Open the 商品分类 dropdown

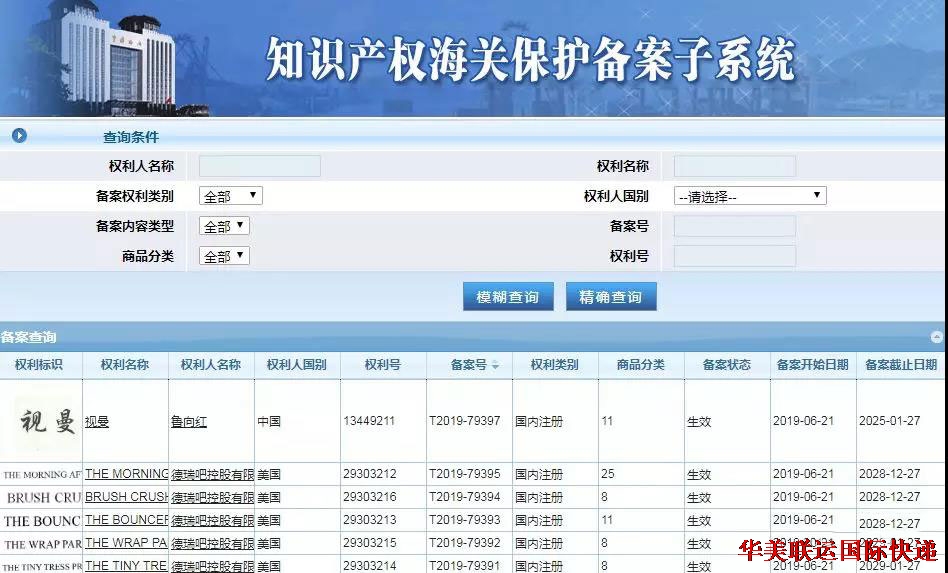pyautogui.click(x=224, y=256)
